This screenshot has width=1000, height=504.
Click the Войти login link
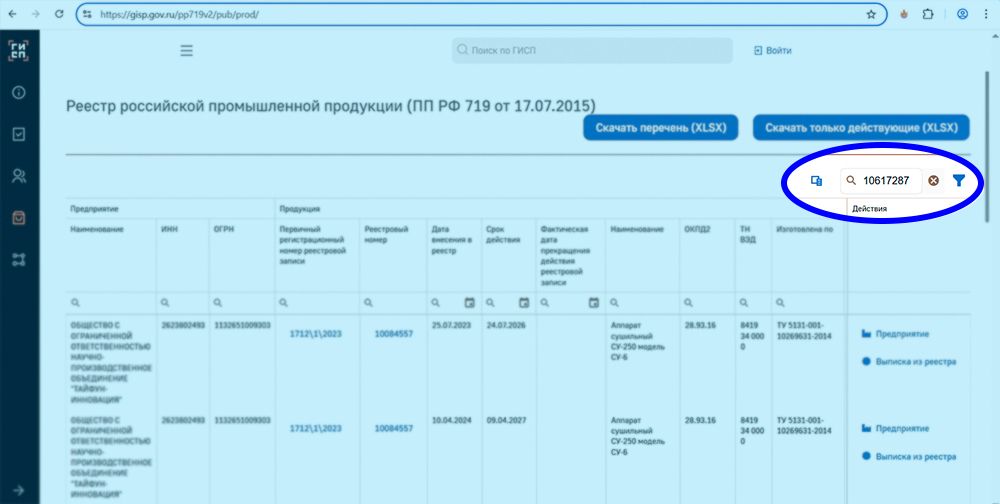click(772, 51)
